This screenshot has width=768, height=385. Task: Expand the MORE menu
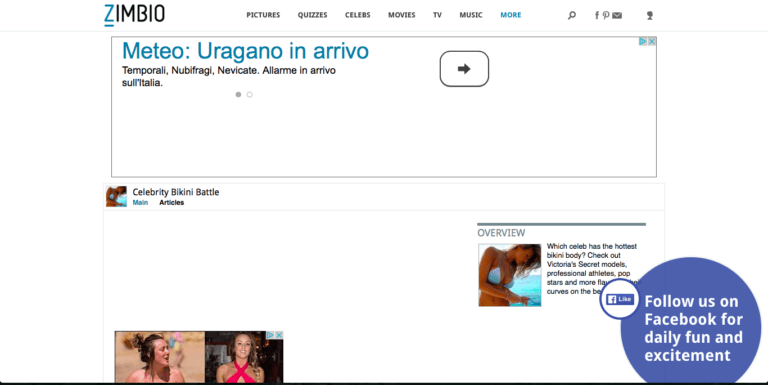tap(510, 15)
